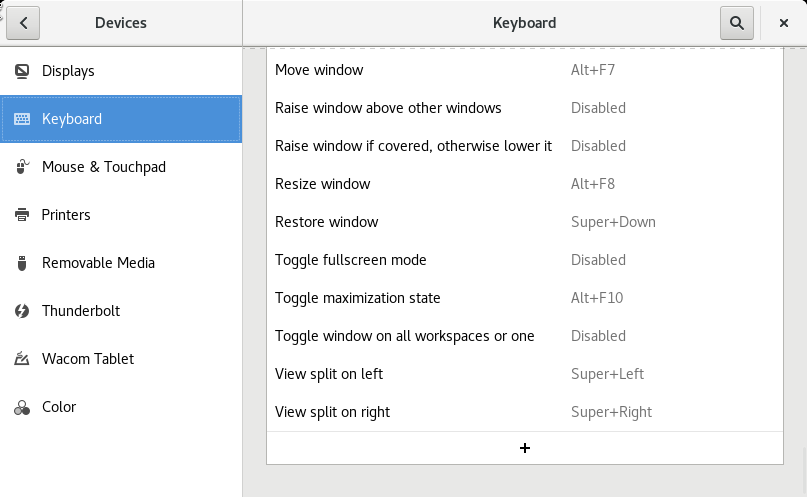Click the Removable Media icon

tap(22, 263)
